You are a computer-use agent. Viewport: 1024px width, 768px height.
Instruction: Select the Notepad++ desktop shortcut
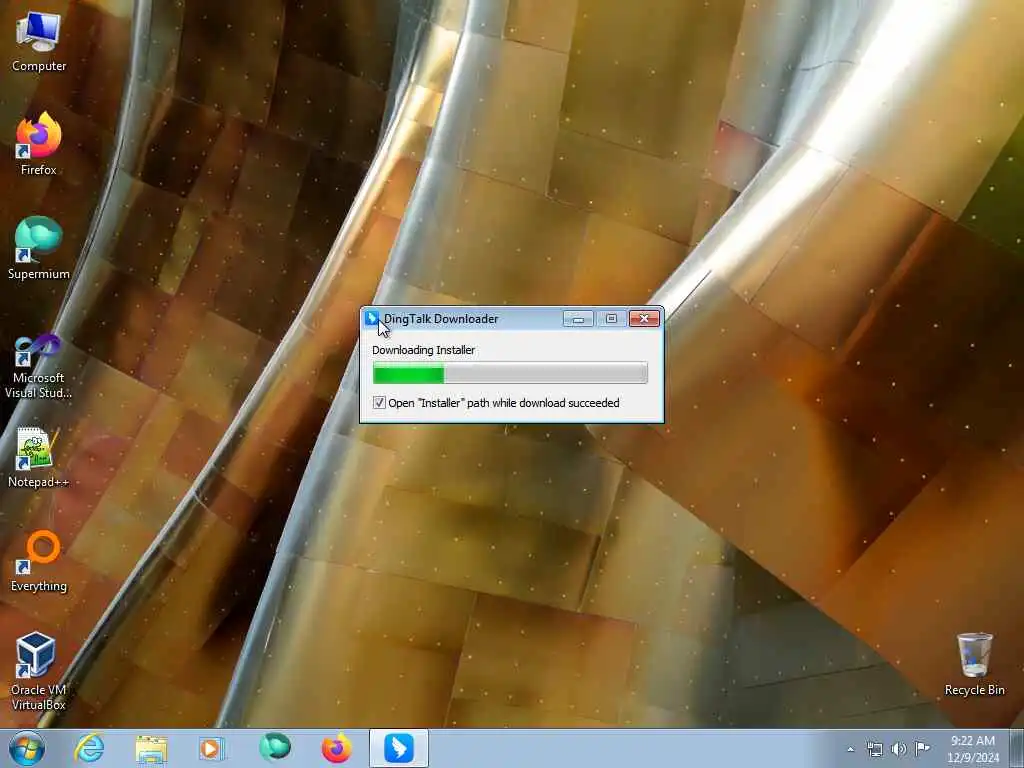39,457
